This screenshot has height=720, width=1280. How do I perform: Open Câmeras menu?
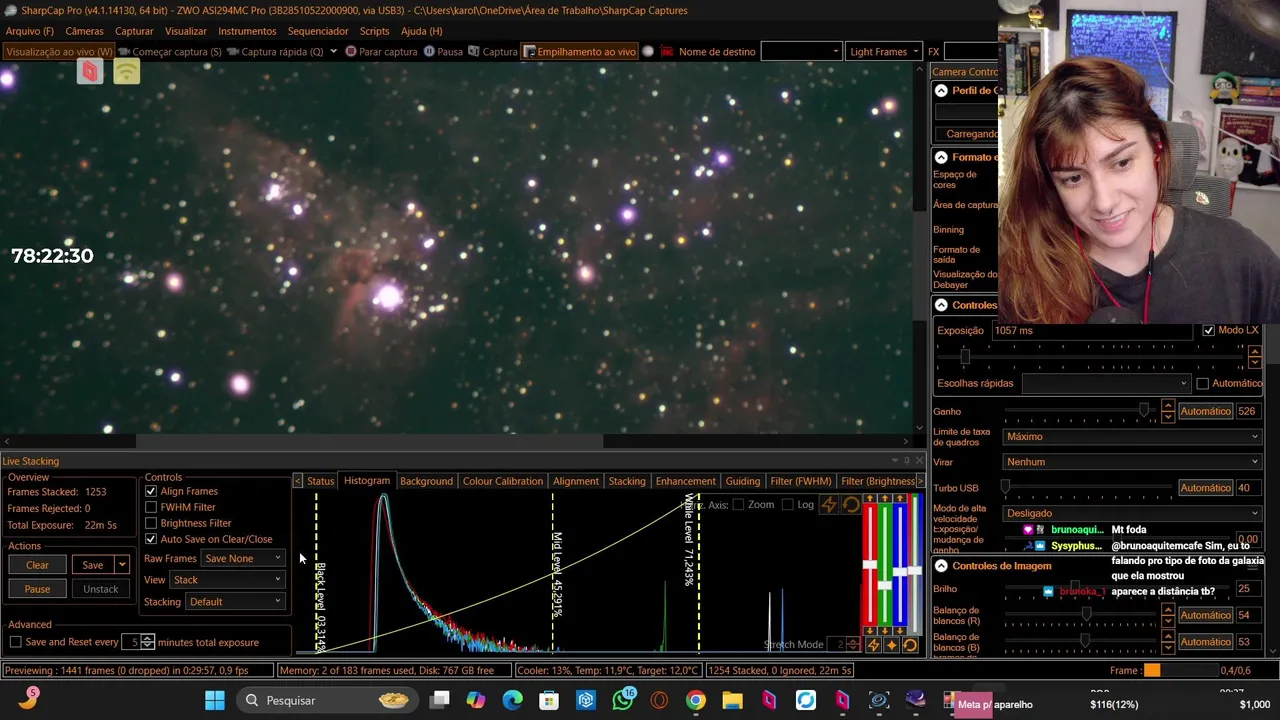(x=85, y=31)
